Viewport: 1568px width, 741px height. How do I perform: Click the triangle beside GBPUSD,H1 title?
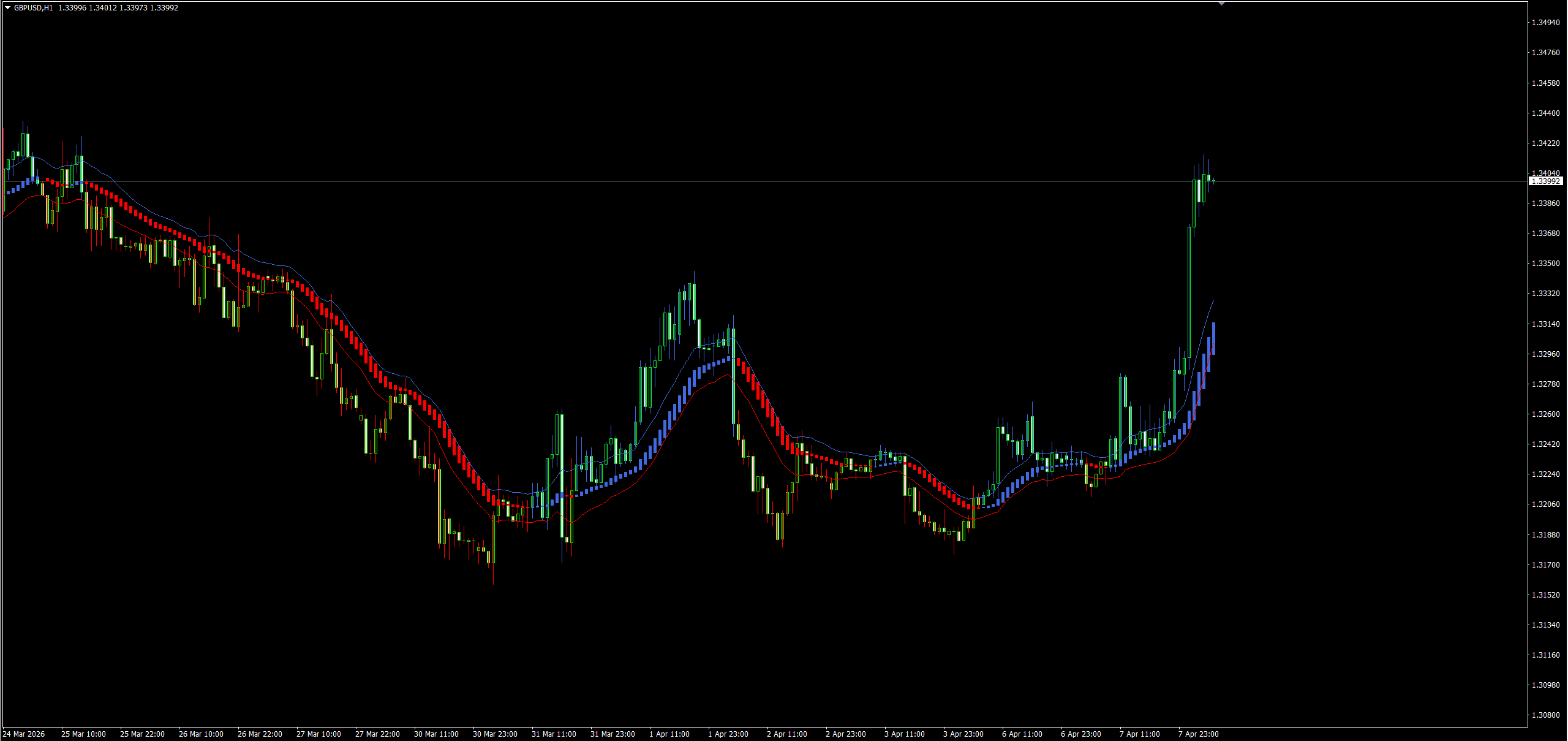8,8
